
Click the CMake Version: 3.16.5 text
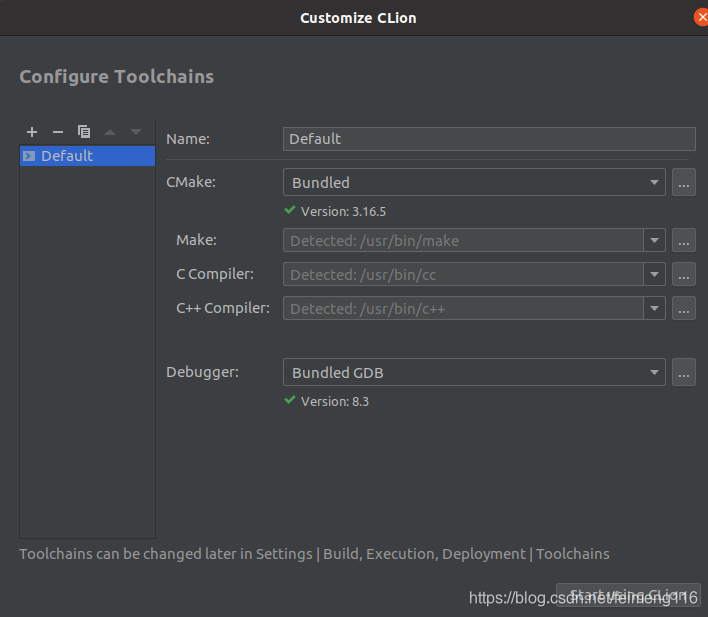pyautogui.click(x=343, y=211)
